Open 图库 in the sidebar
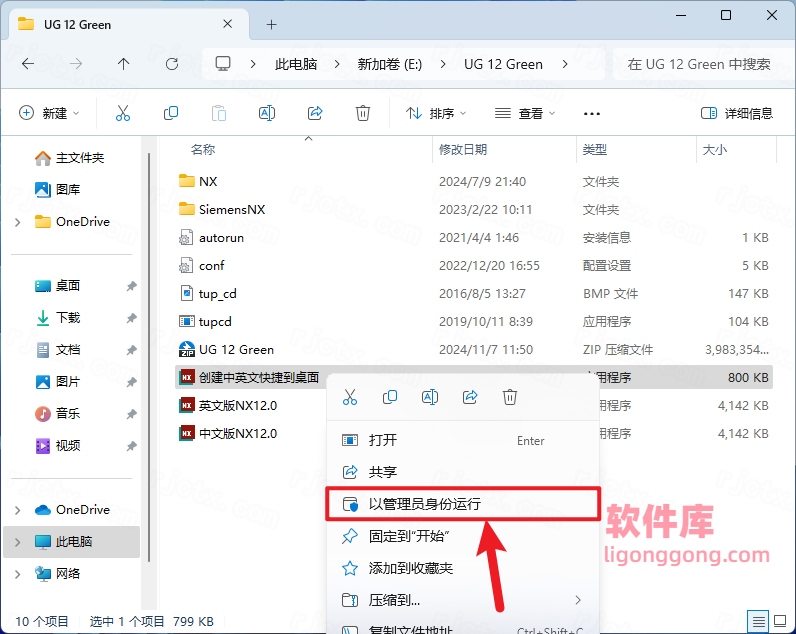This screenshot has height=634, width=796. point(57,189)
